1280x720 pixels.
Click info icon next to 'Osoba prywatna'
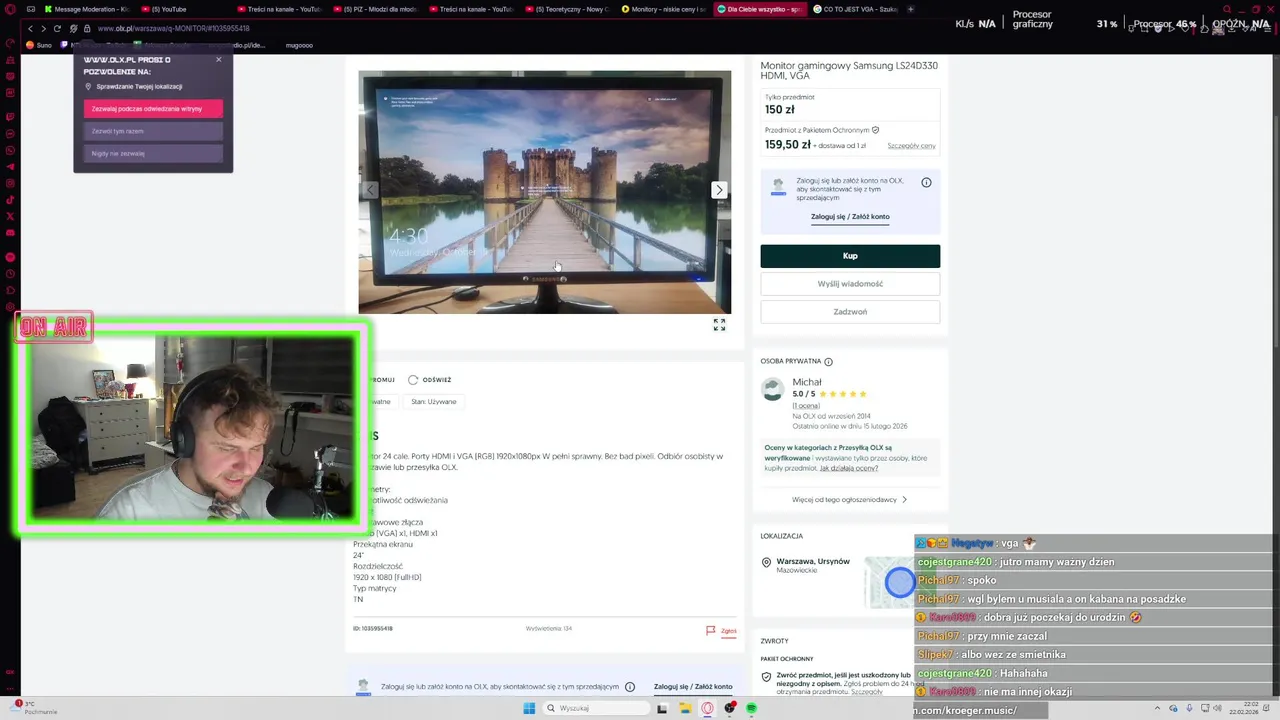[828, 362]
